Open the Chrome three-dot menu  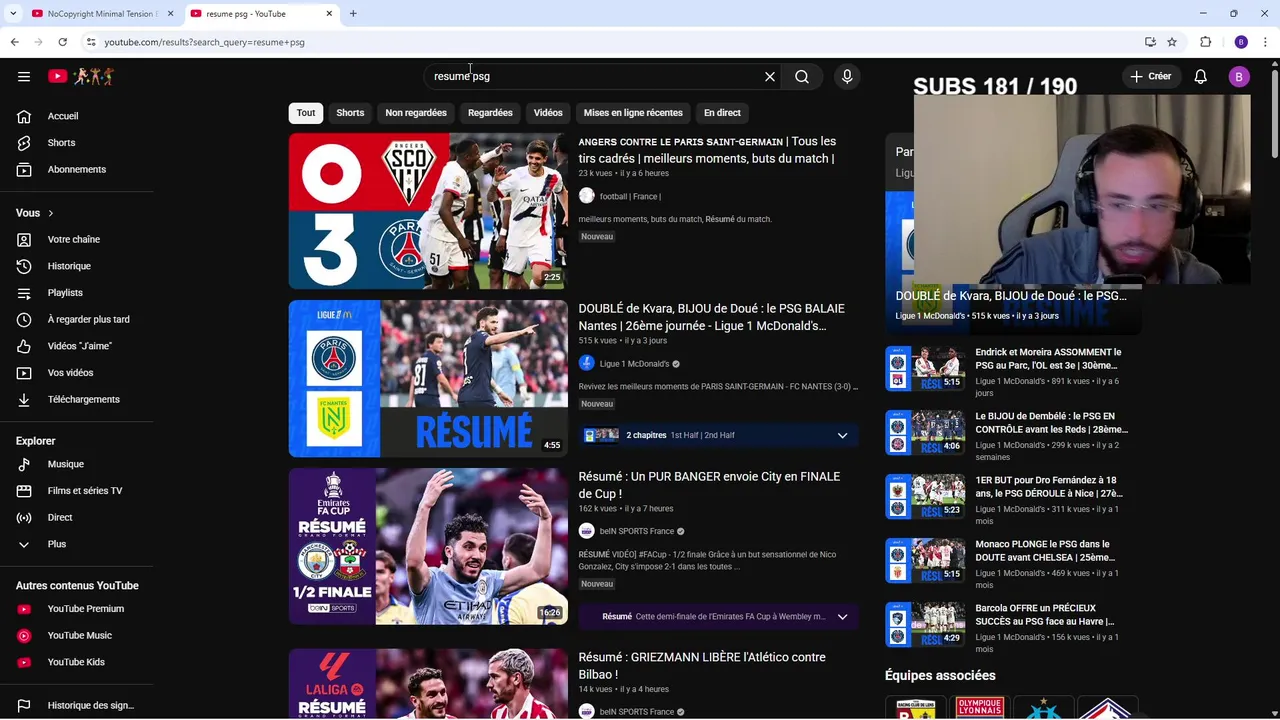point(1265,42)
